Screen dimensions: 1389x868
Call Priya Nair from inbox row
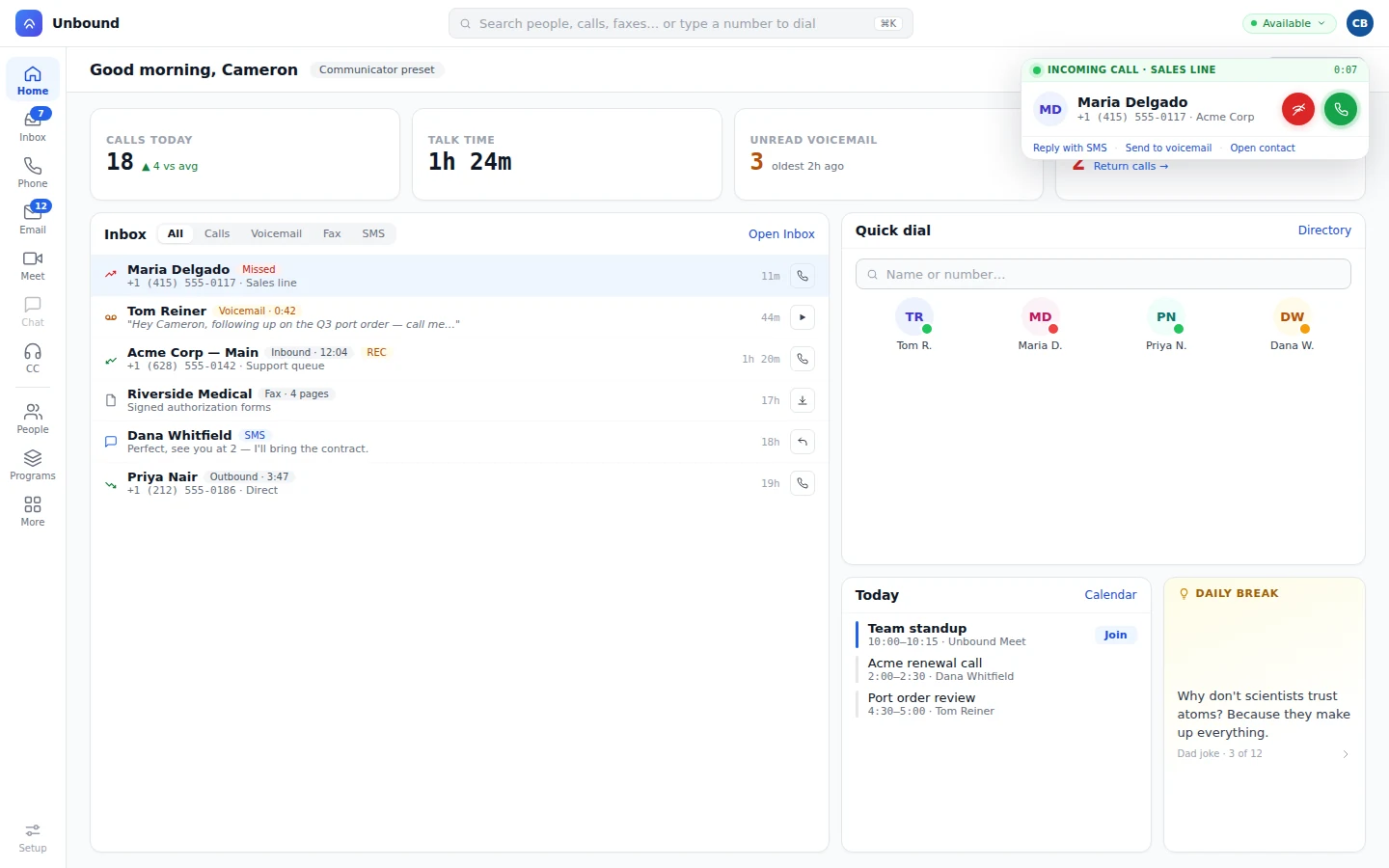tap(803, 483)
